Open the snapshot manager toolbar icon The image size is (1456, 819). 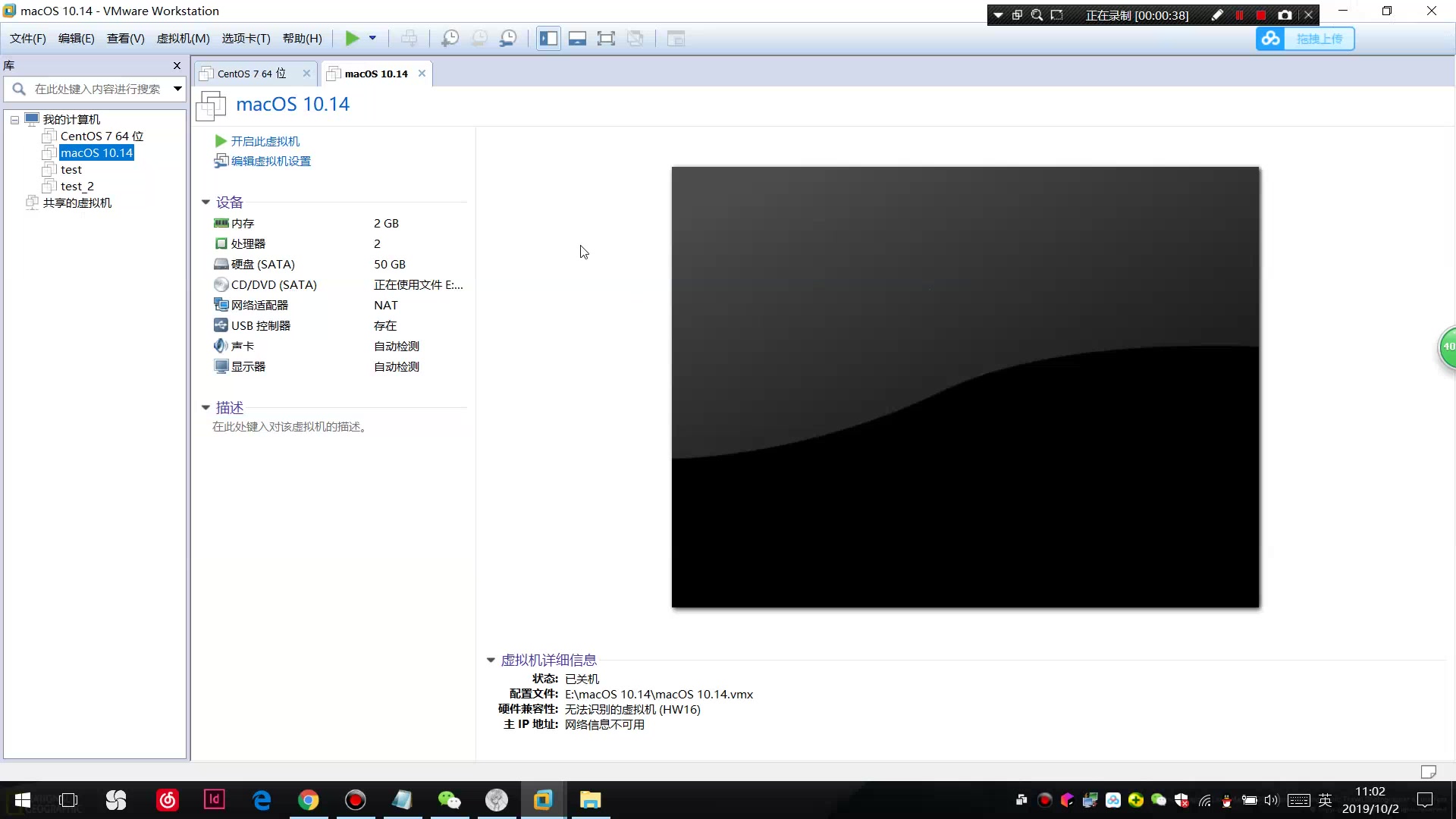(x=508, y=39)
